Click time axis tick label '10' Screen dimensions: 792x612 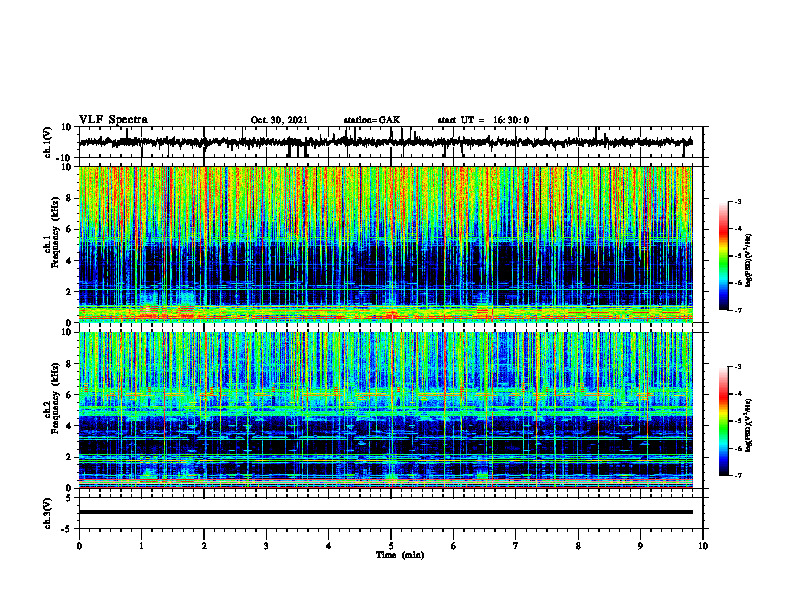703,546
